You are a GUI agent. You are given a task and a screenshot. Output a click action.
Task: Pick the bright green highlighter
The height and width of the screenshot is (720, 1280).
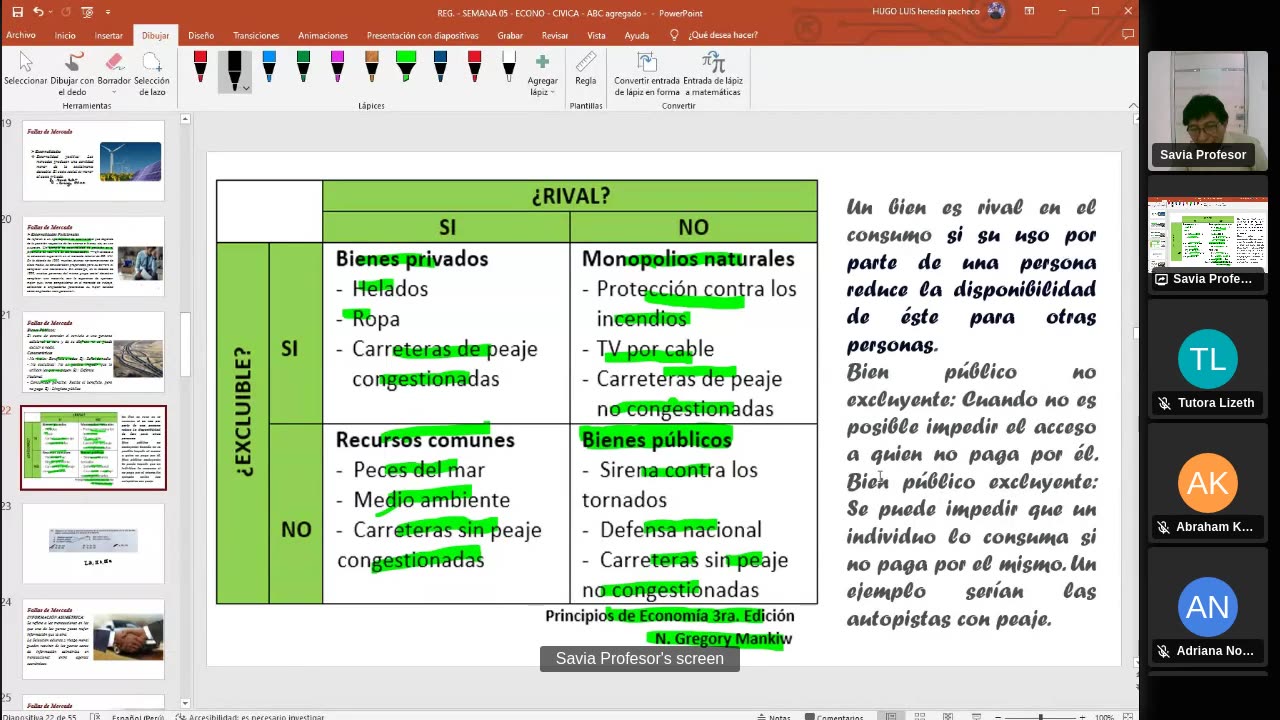[x=406, y=67]
